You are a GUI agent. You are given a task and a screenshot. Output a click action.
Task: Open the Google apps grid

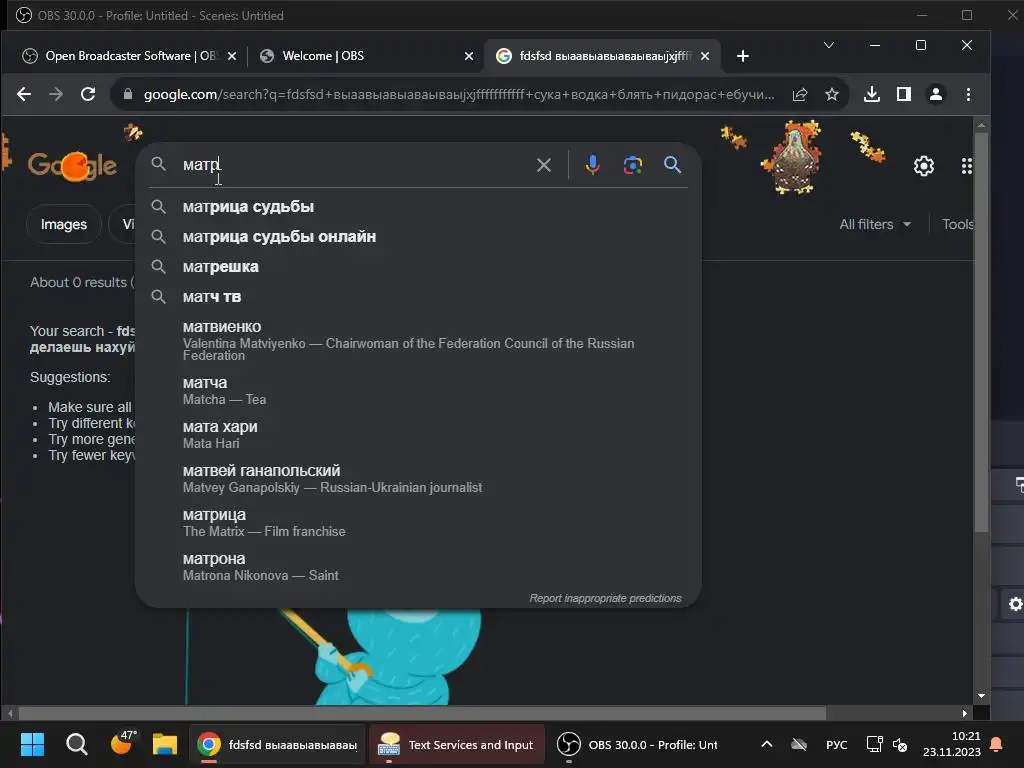click(967, 166)
